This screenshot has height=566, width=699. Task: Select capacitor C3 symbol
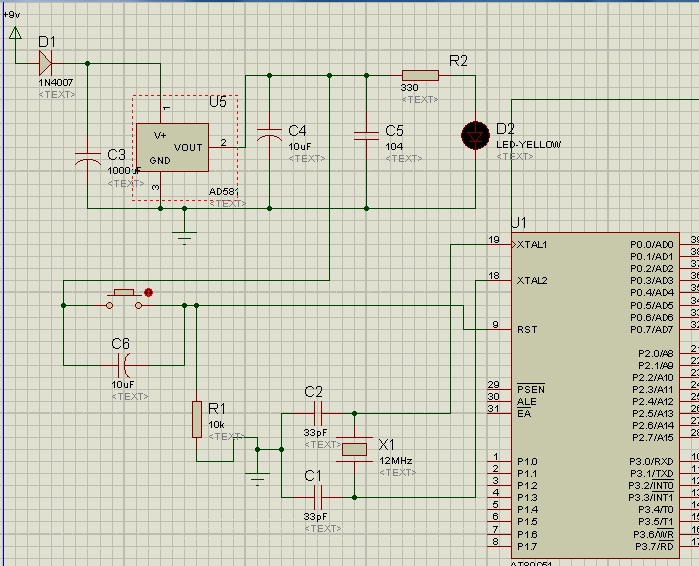tap(88, 157)
